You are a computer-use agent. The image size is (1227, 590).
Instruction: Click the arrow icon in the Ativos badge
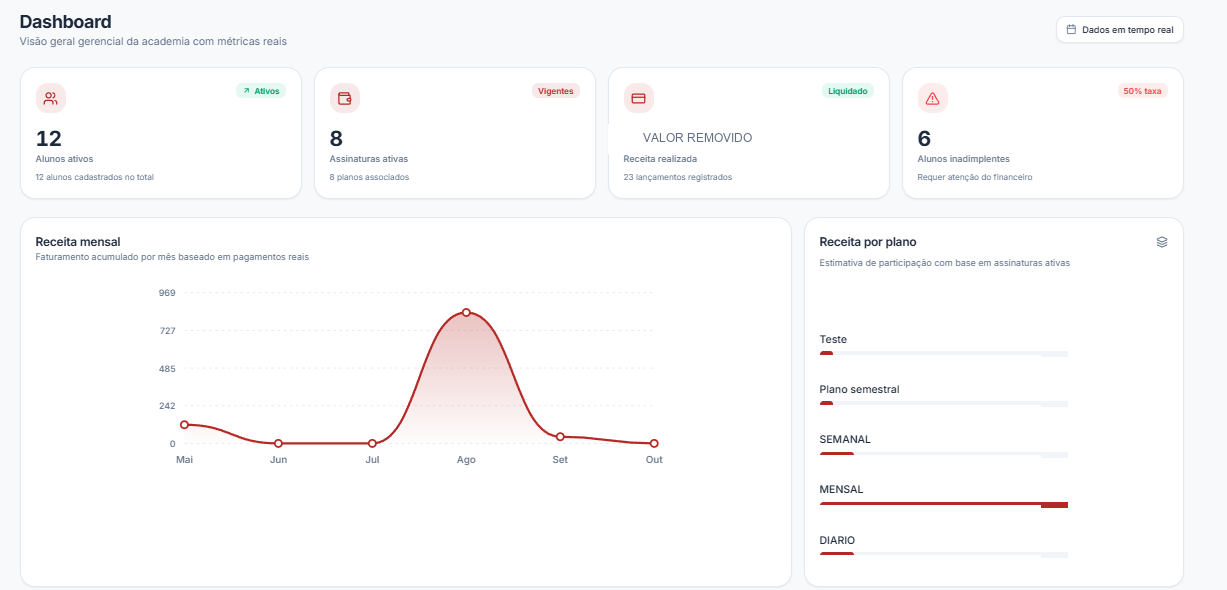coord(245,91)
